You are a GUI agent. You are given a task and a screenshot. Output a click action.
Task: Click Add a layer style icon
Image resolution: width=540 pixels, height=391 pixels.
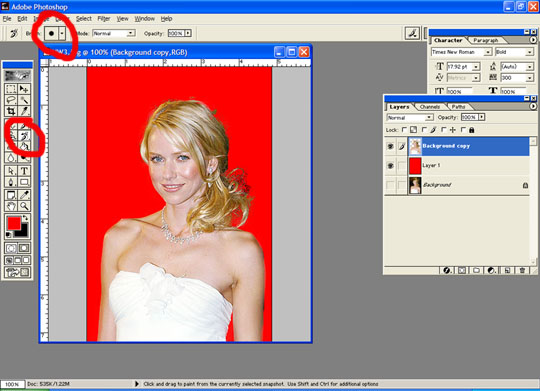(x=447, y=270)
